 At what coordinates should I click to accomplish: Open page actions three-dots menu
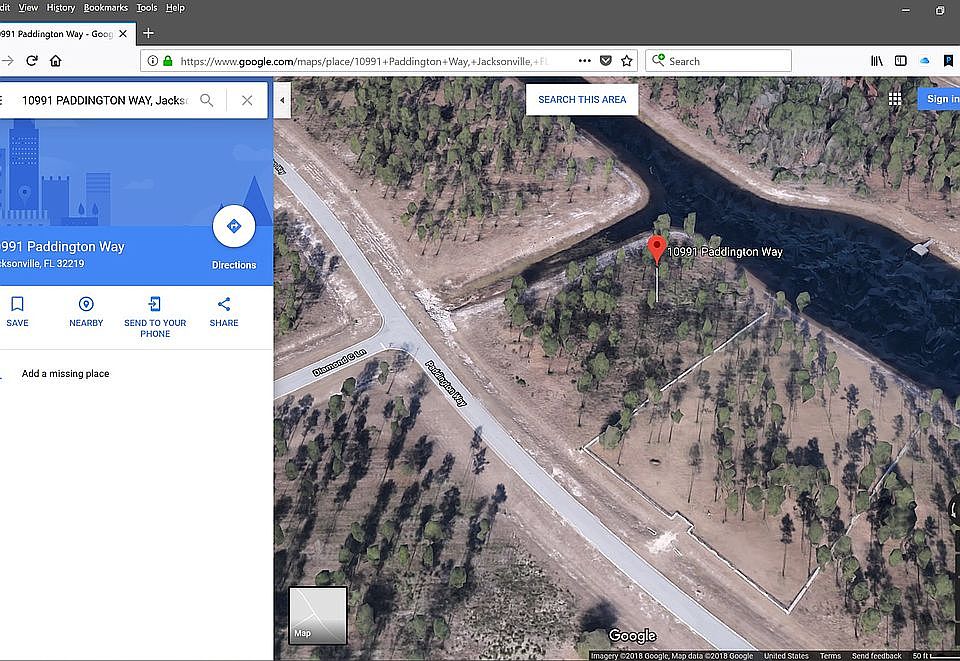(x=585, y=61)
